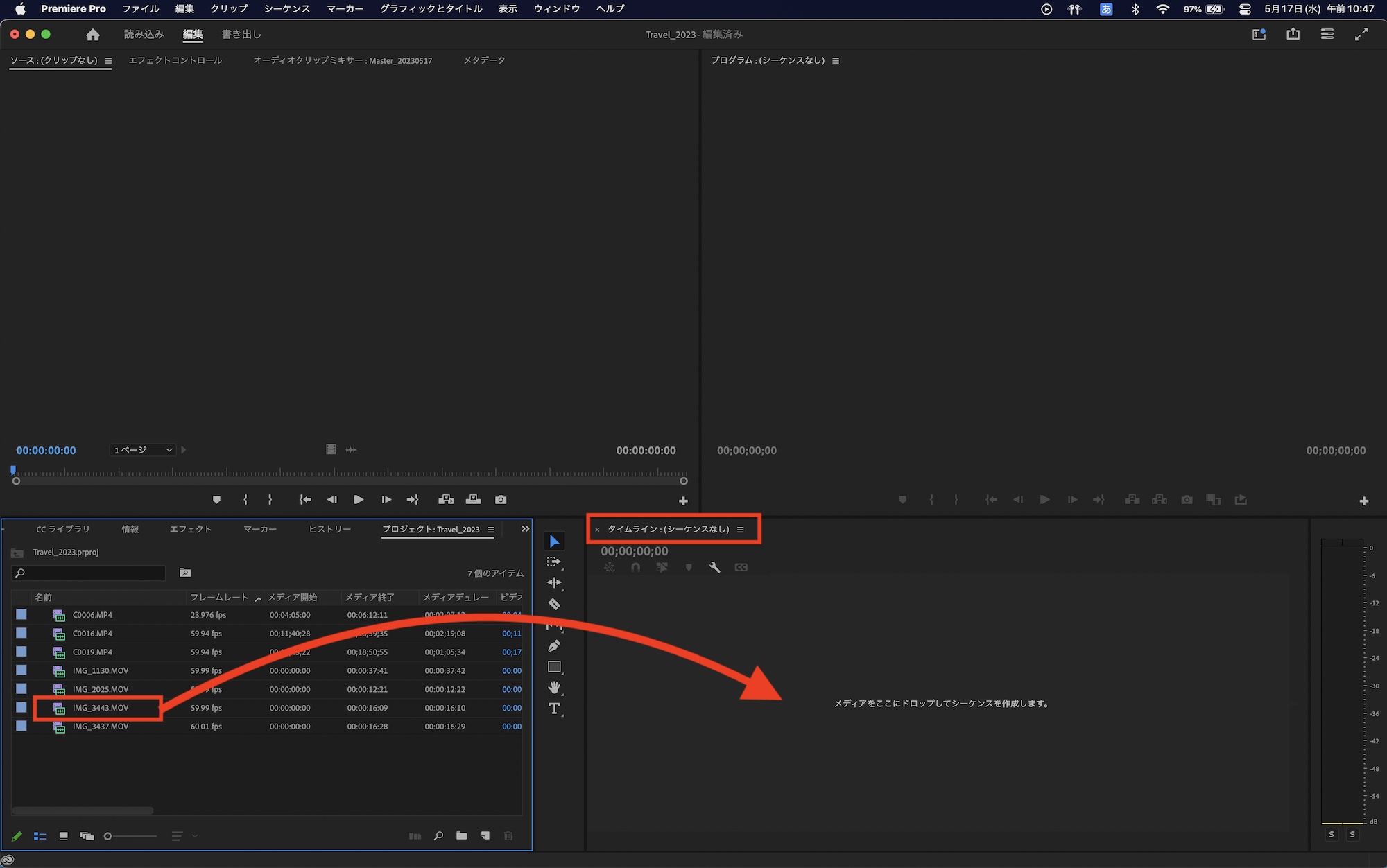
Task: Open the シーケンス menu
Action: click(286, 9)
